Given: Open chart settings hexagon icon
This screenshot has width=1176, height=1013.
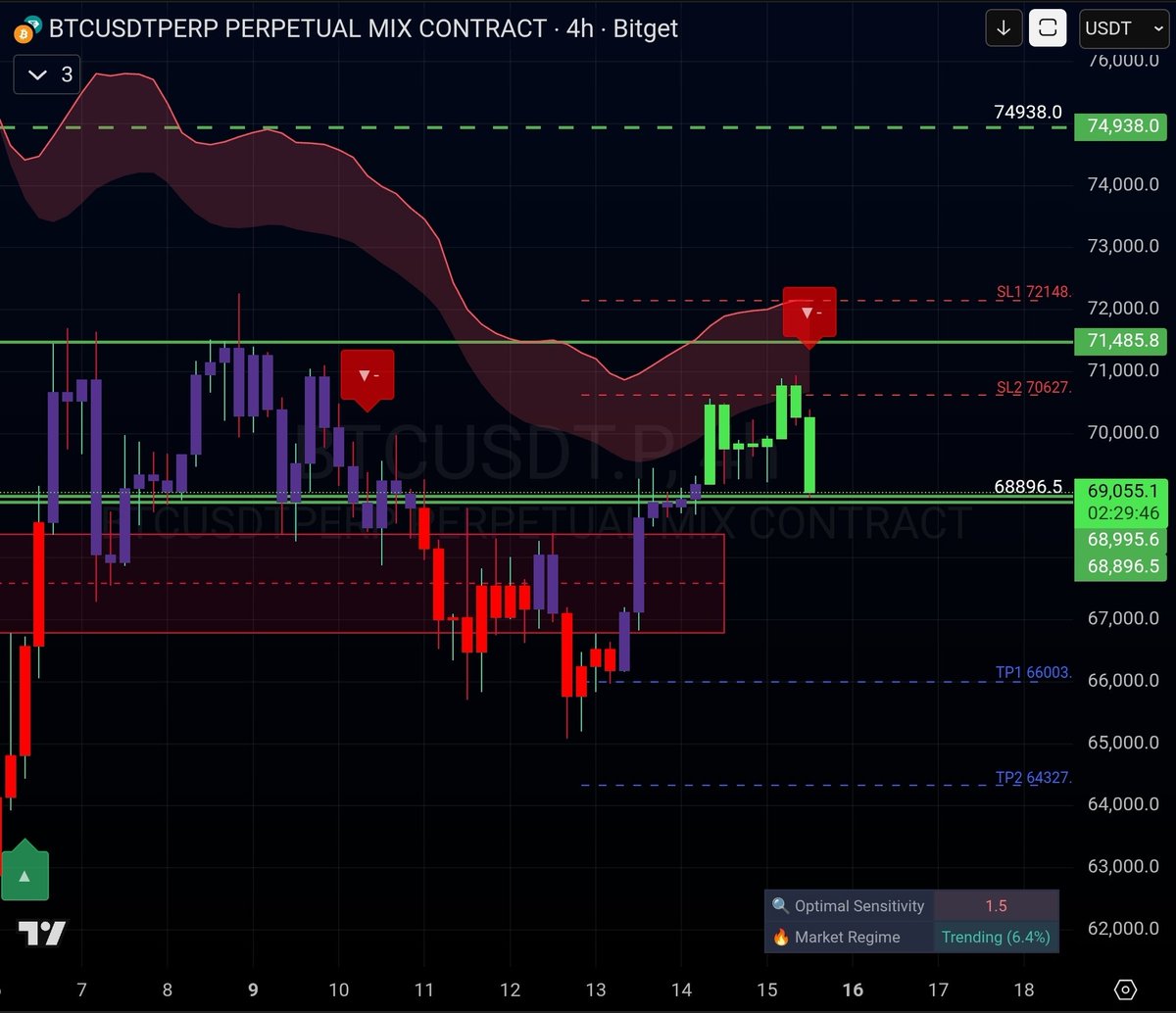Looking at the screenshot, I should point(1125,989).
